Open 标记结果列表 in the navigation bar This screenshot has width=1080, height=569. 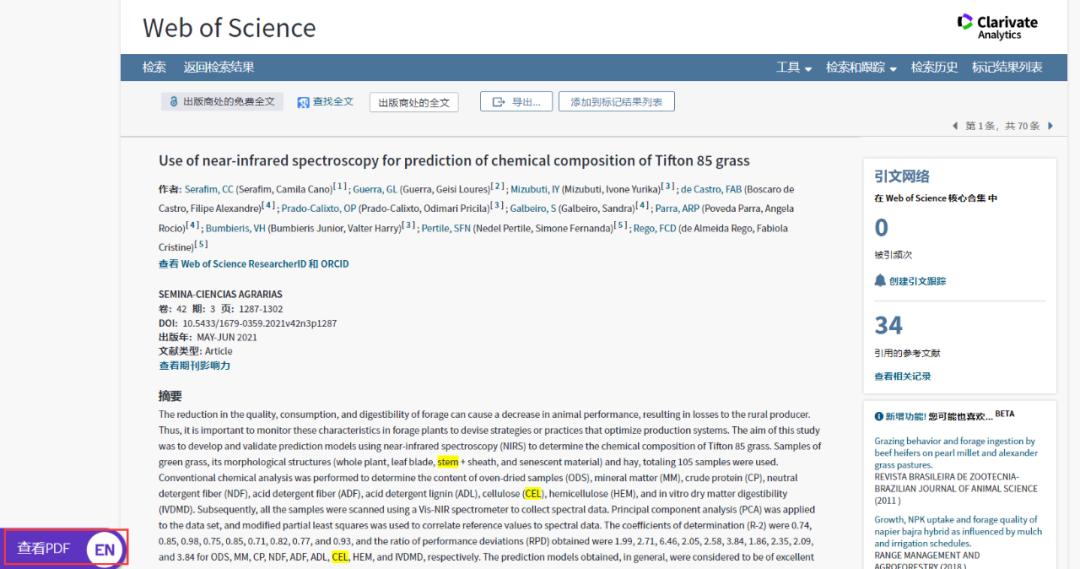(x=1007, y=68)
